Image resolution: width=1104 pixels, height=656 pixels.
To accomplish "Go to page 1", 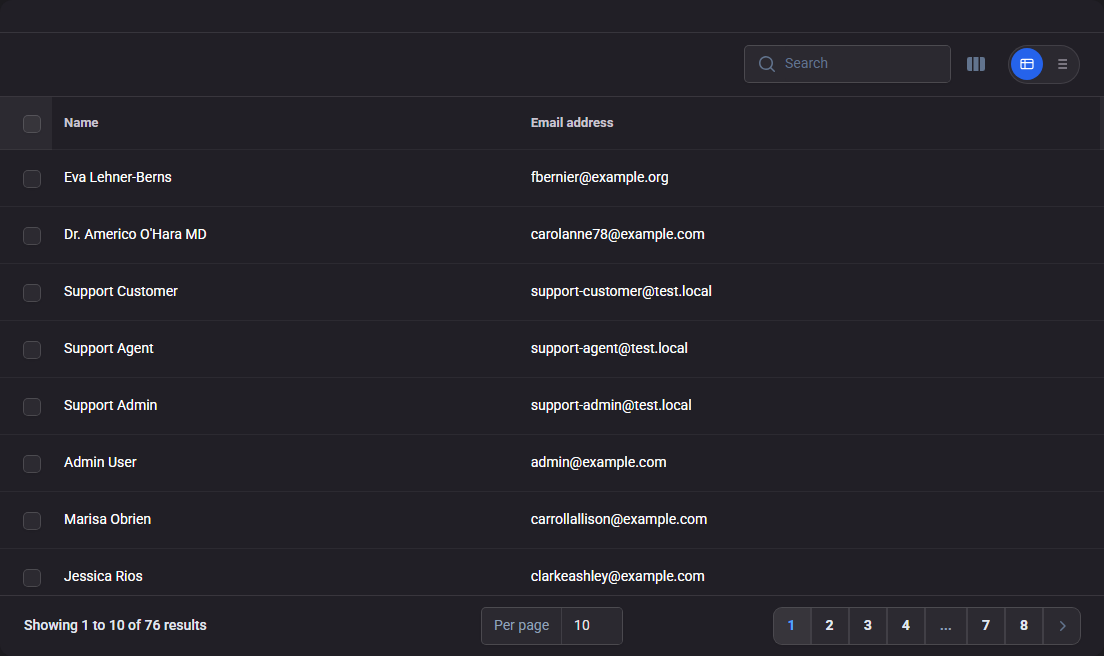I will [791, 626].
